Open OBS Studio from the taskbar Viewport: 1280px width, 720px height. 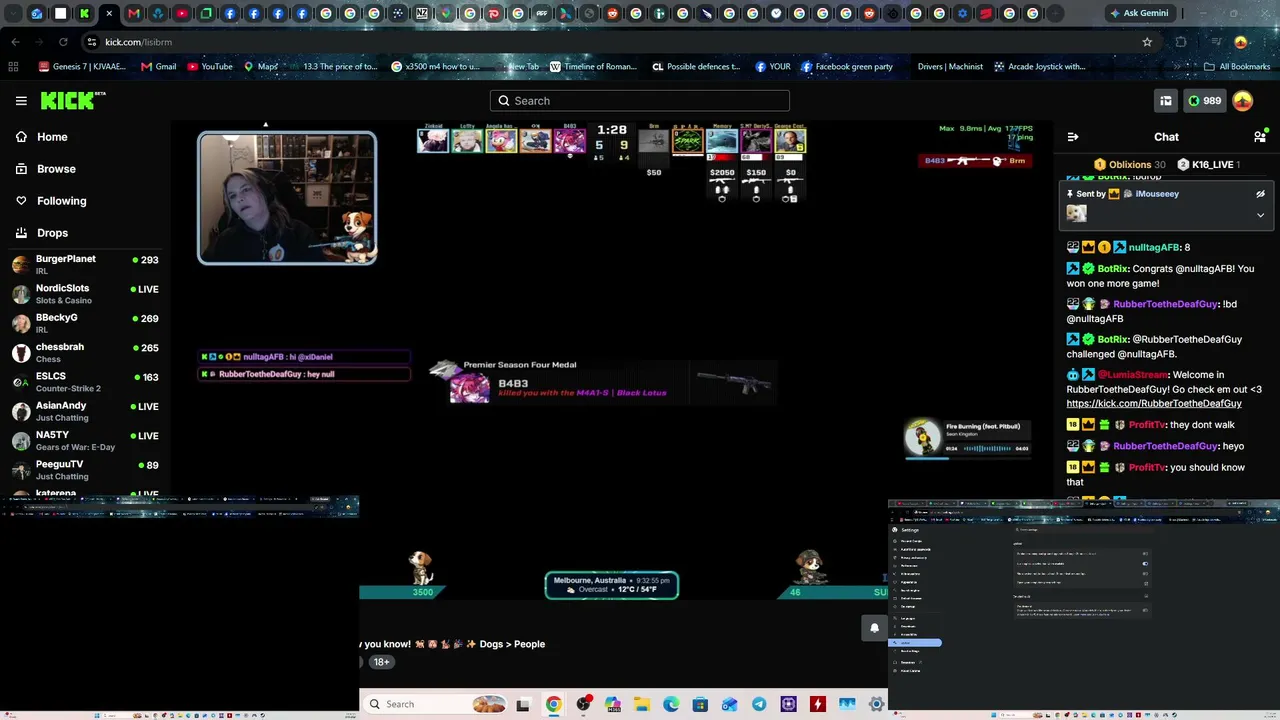tap(583, 704)
